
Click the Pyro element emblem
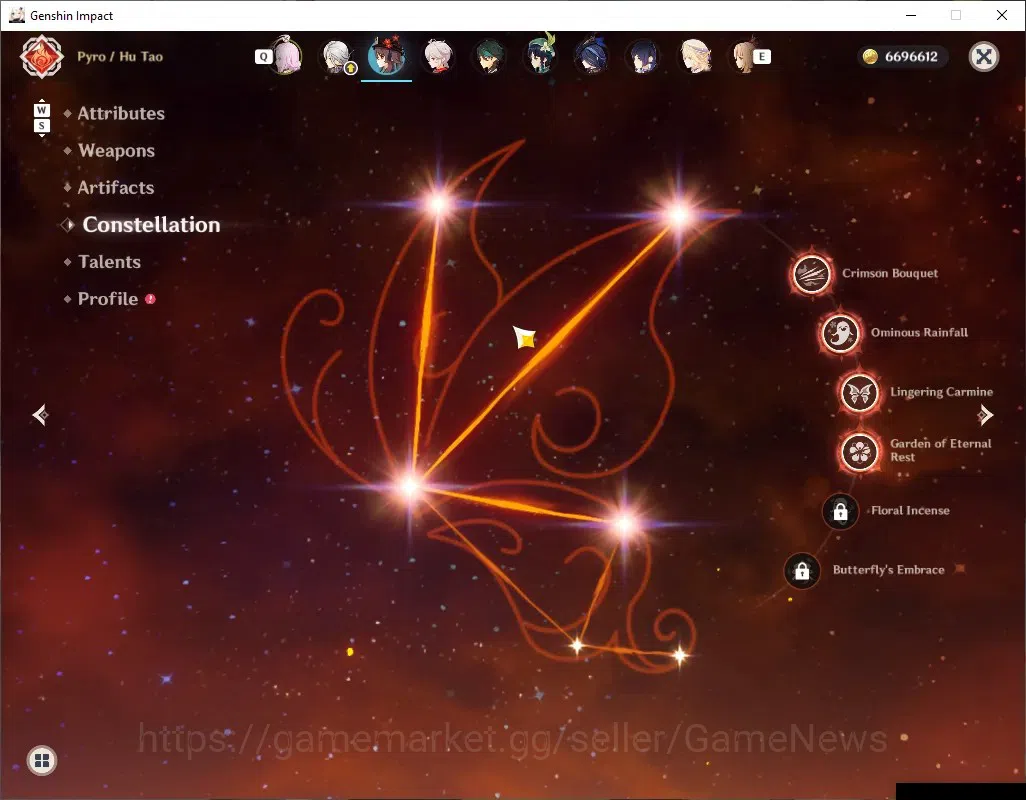pyautogui.click(x=42, y=57)
